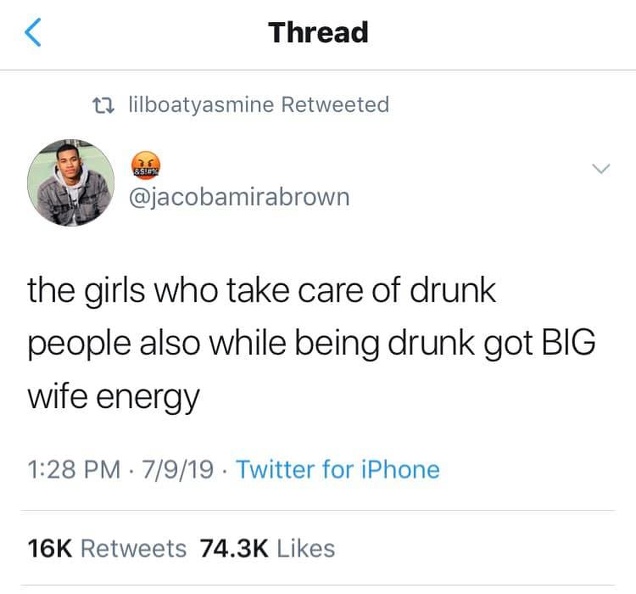Tap the Thread header title
636x594 pixels.
coord(318,32)
